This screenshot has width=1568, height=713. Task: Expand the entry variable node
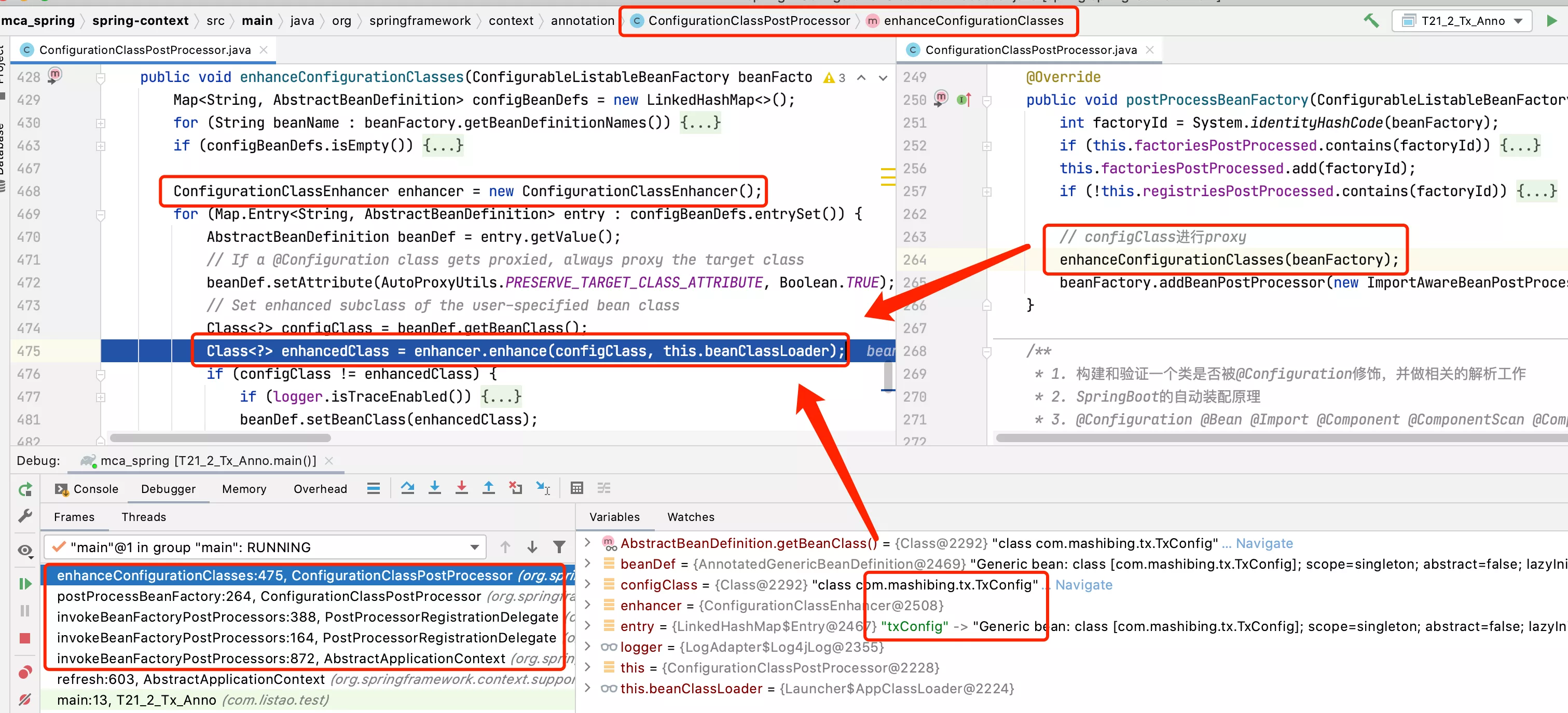[x=587, y=626]
